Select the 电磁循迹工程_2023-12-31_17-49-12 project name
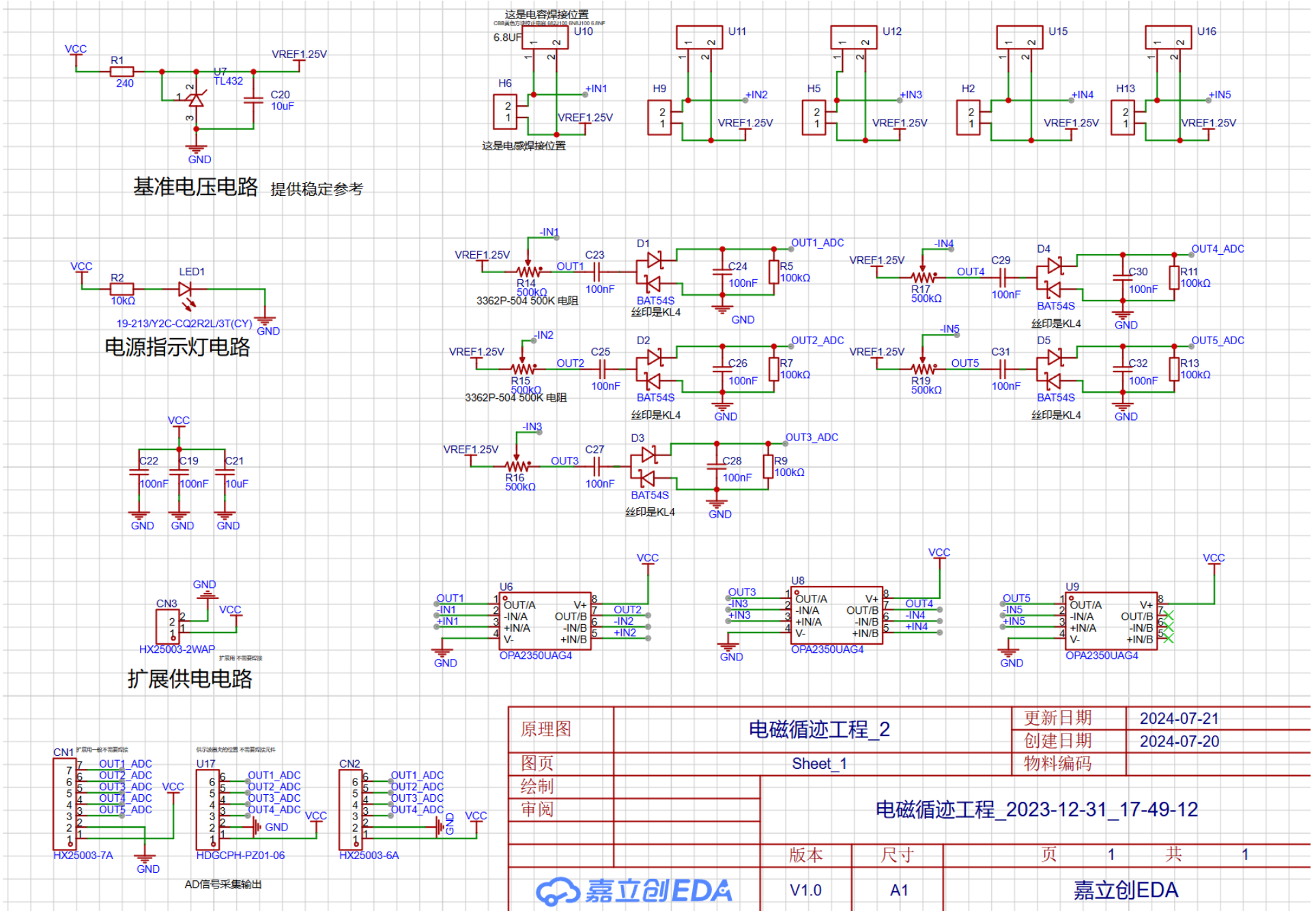The image size is (1316, 911). click(x=1038, y=811)
